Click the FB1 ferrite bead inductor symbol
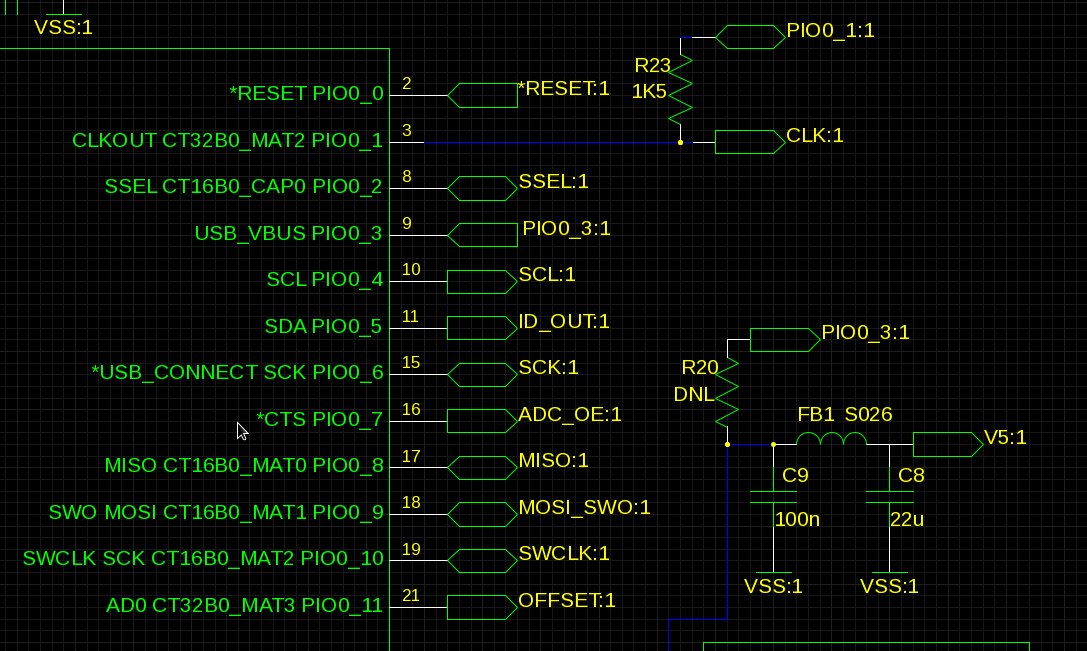The image size is (1087, 651). click(831, 439)
